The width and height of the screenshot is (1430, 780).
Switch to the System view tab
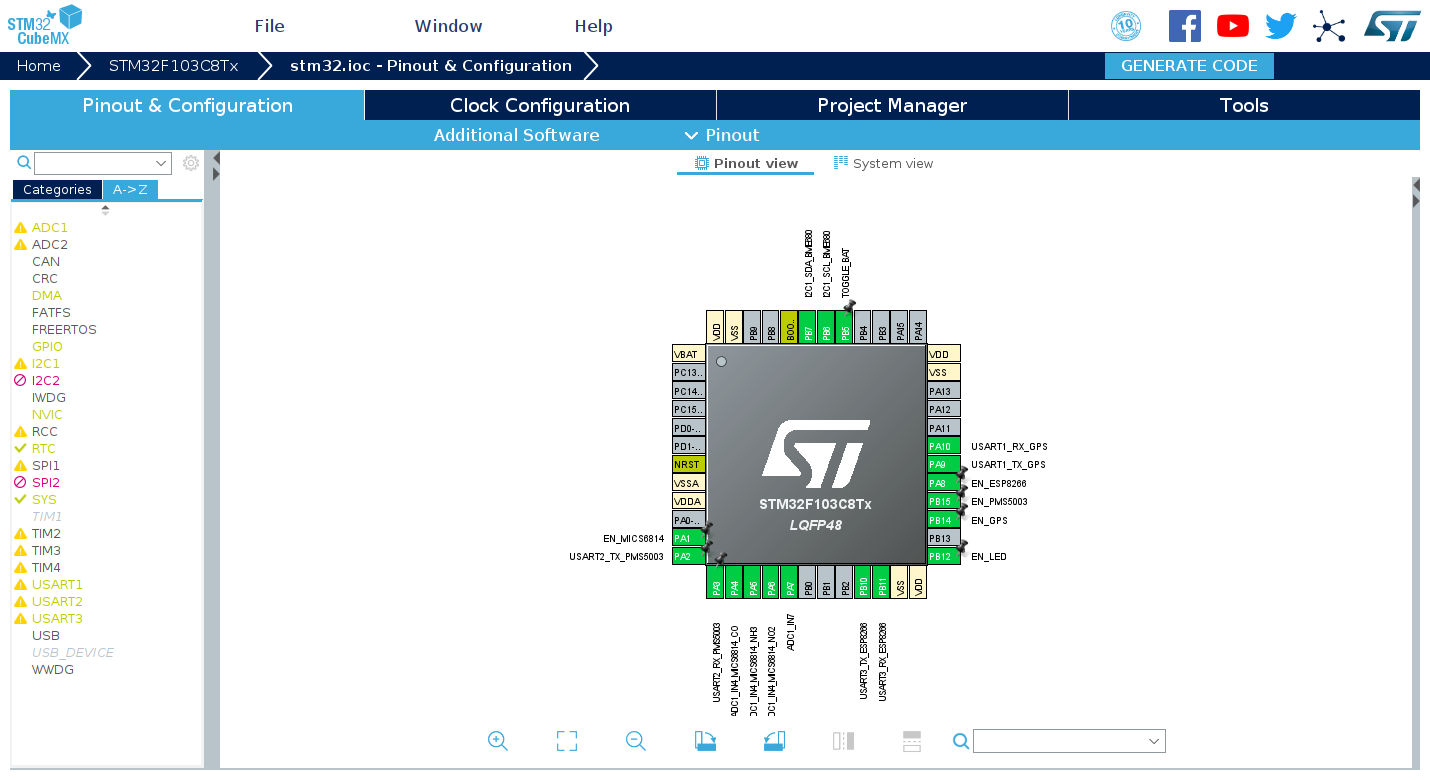[884, 163]
